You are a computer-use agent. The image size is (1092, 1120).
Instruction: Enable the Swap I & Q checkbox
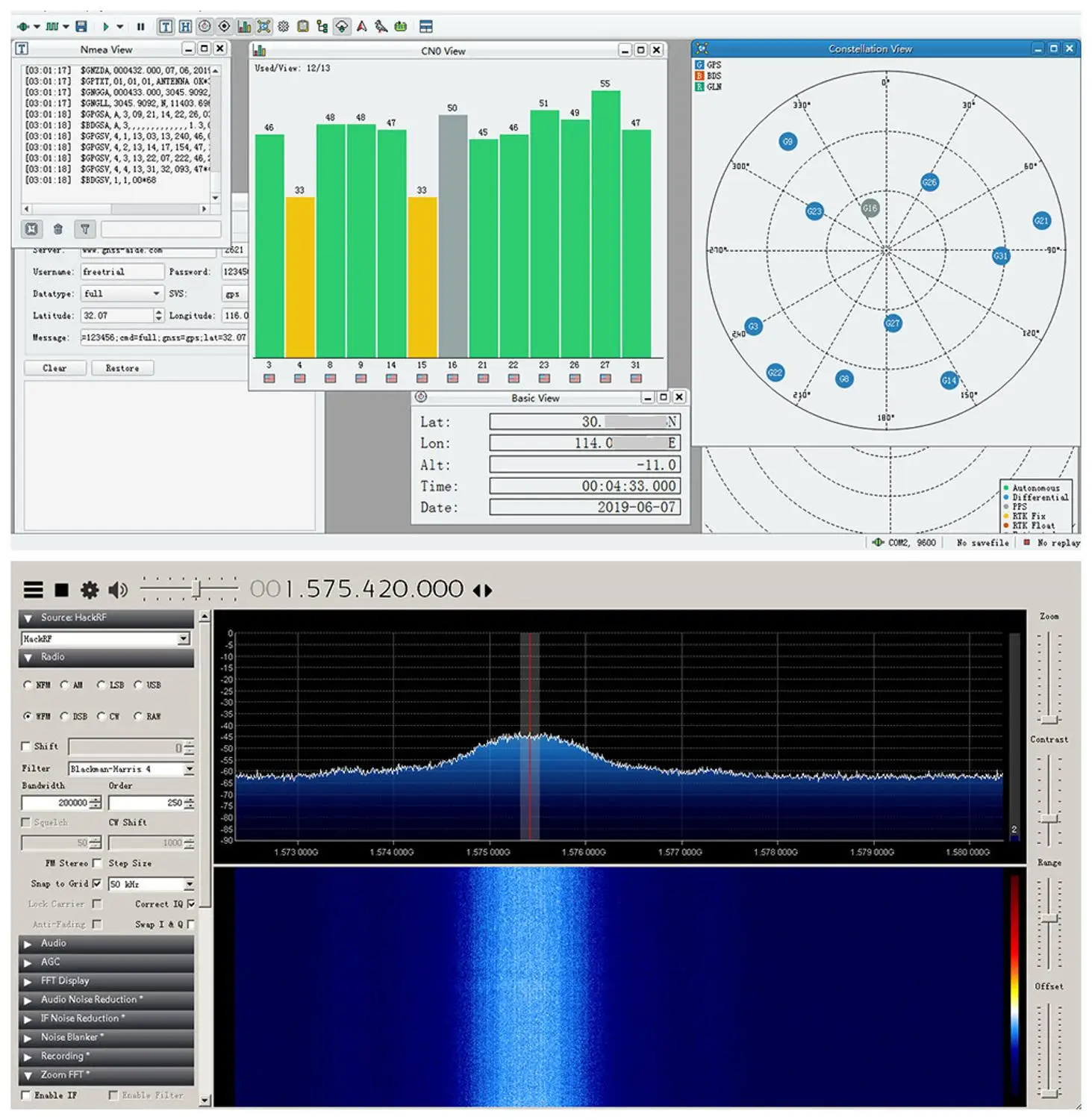[191, 924]
